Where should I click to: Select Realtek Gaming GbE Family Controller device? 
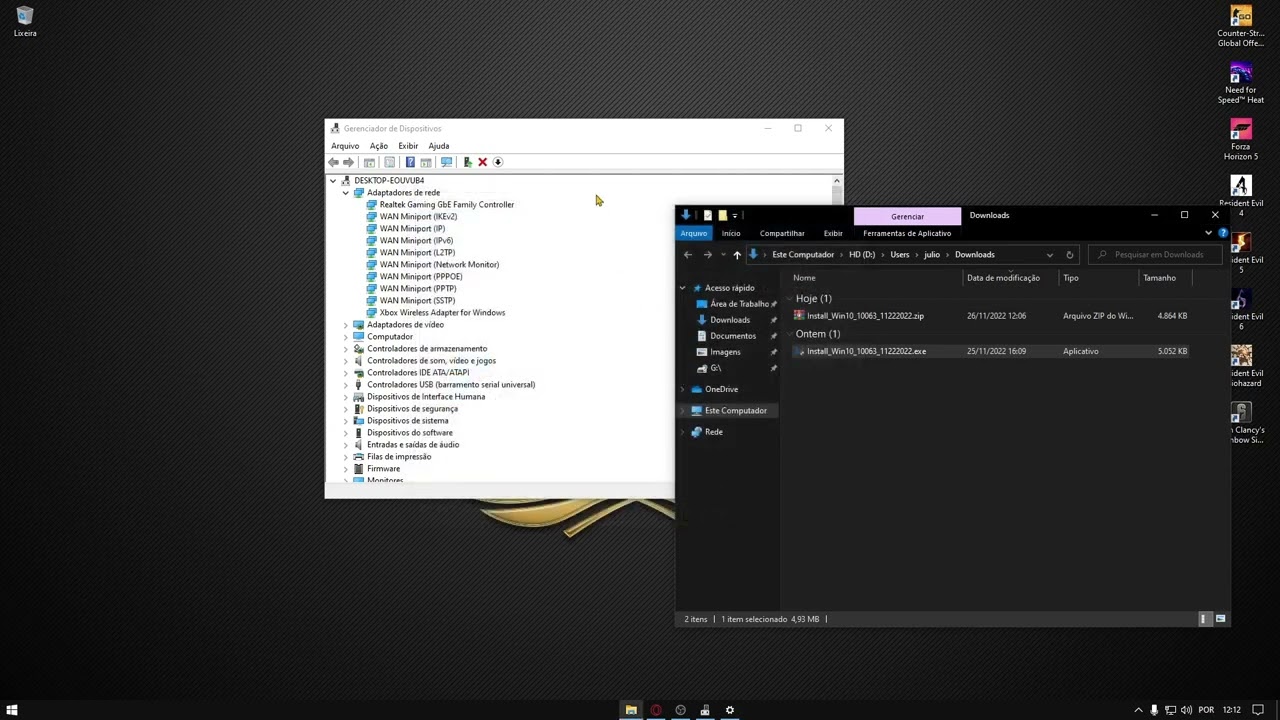coord(446,205)
